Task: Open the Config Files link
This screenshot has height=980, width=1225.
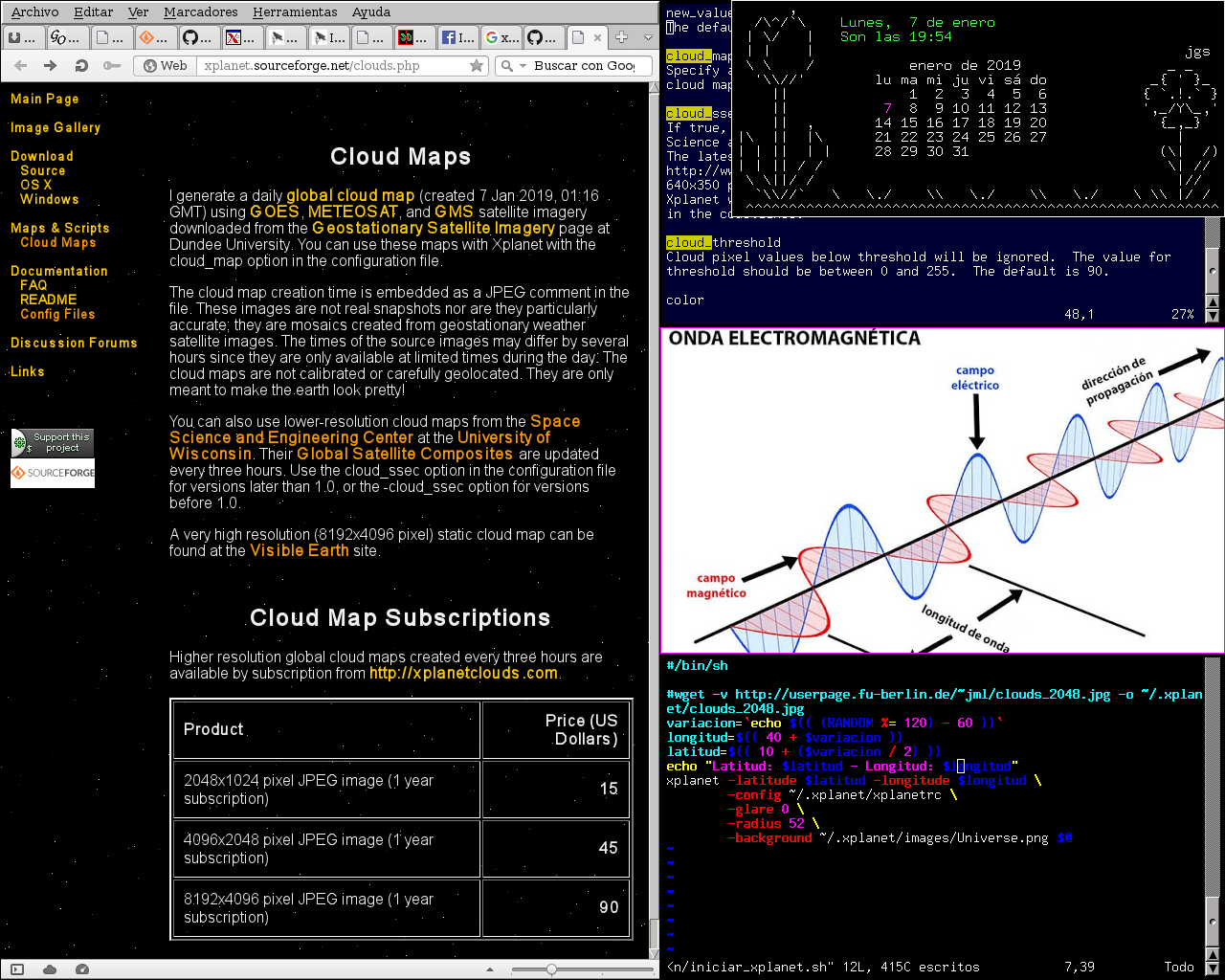Action: [57, 314]
